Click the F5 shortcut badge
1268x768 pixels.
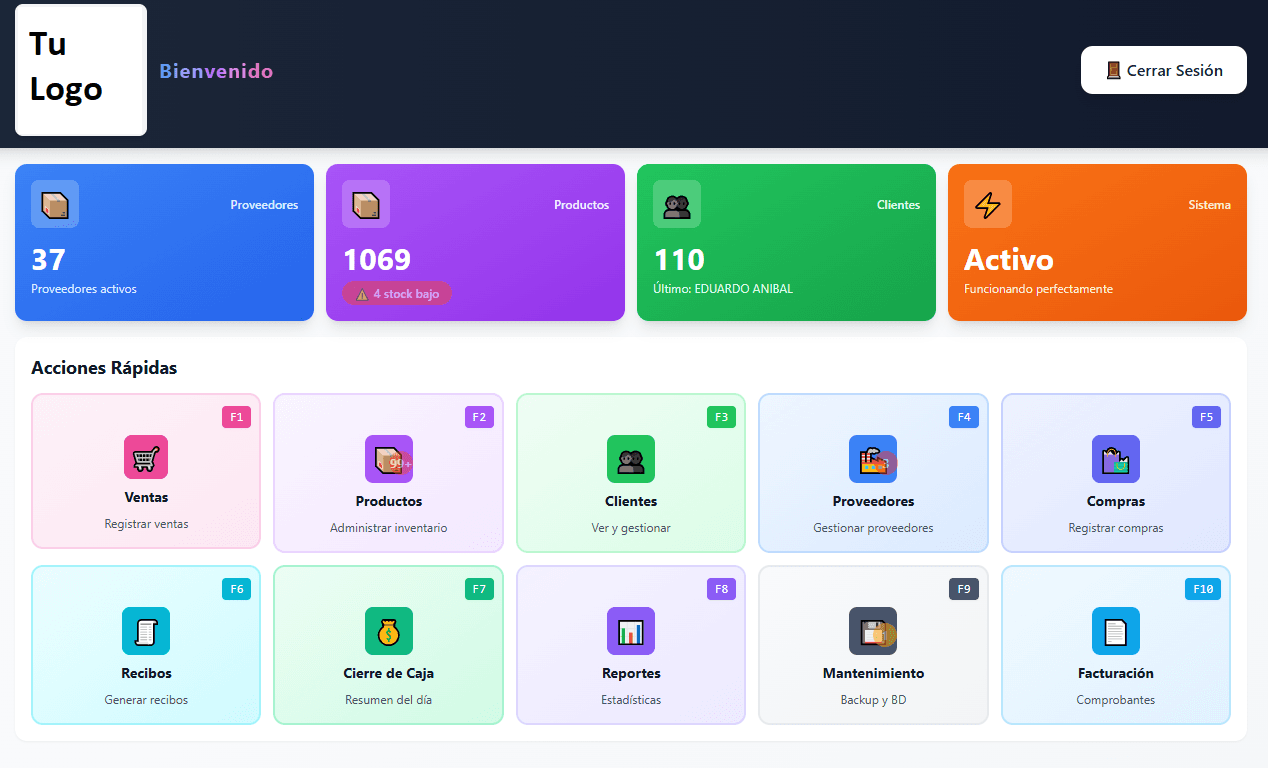pos(1206,417)
